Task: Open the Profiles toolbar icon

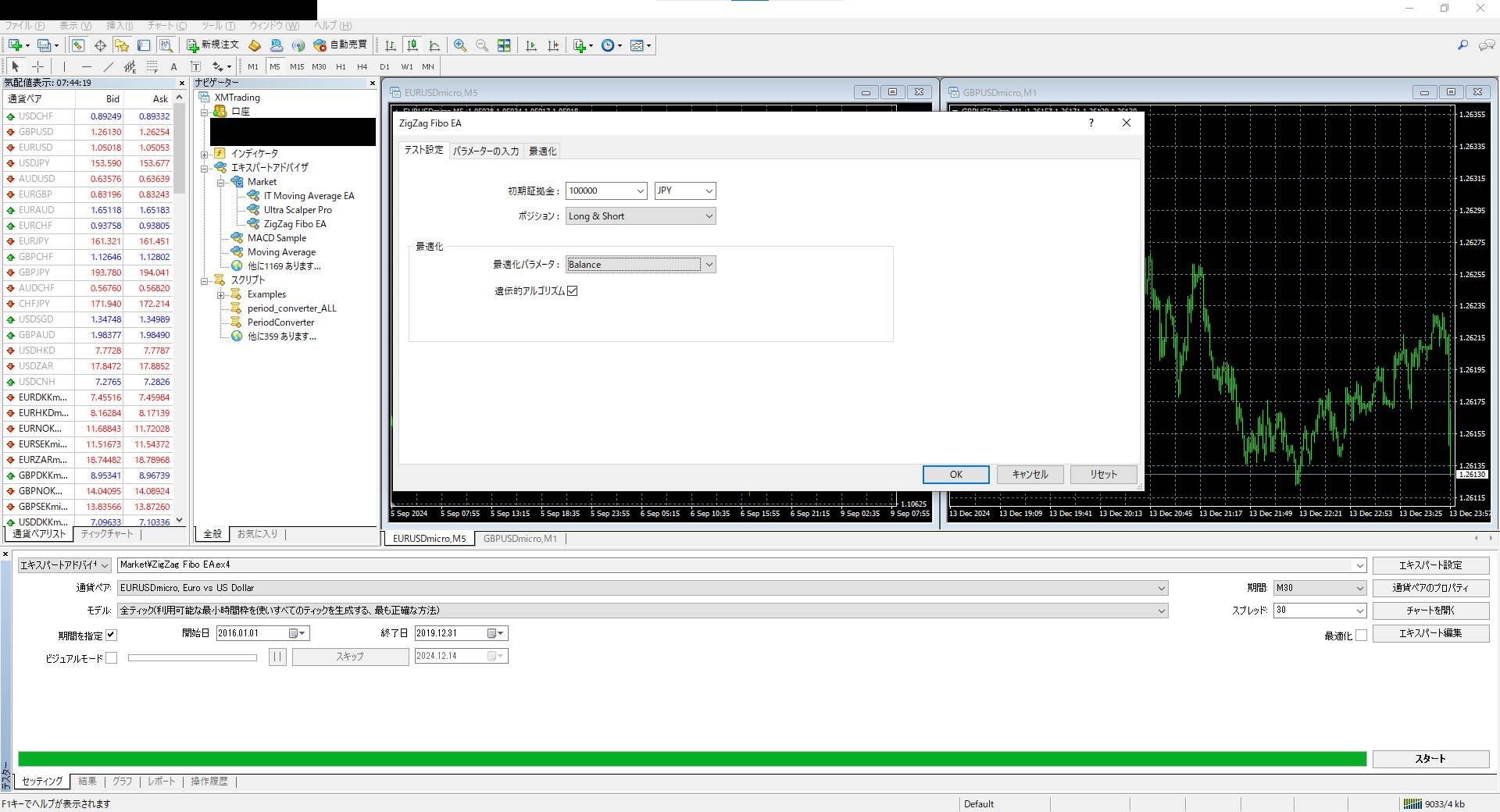Action: pyautogui.click(x=45, y=45)
